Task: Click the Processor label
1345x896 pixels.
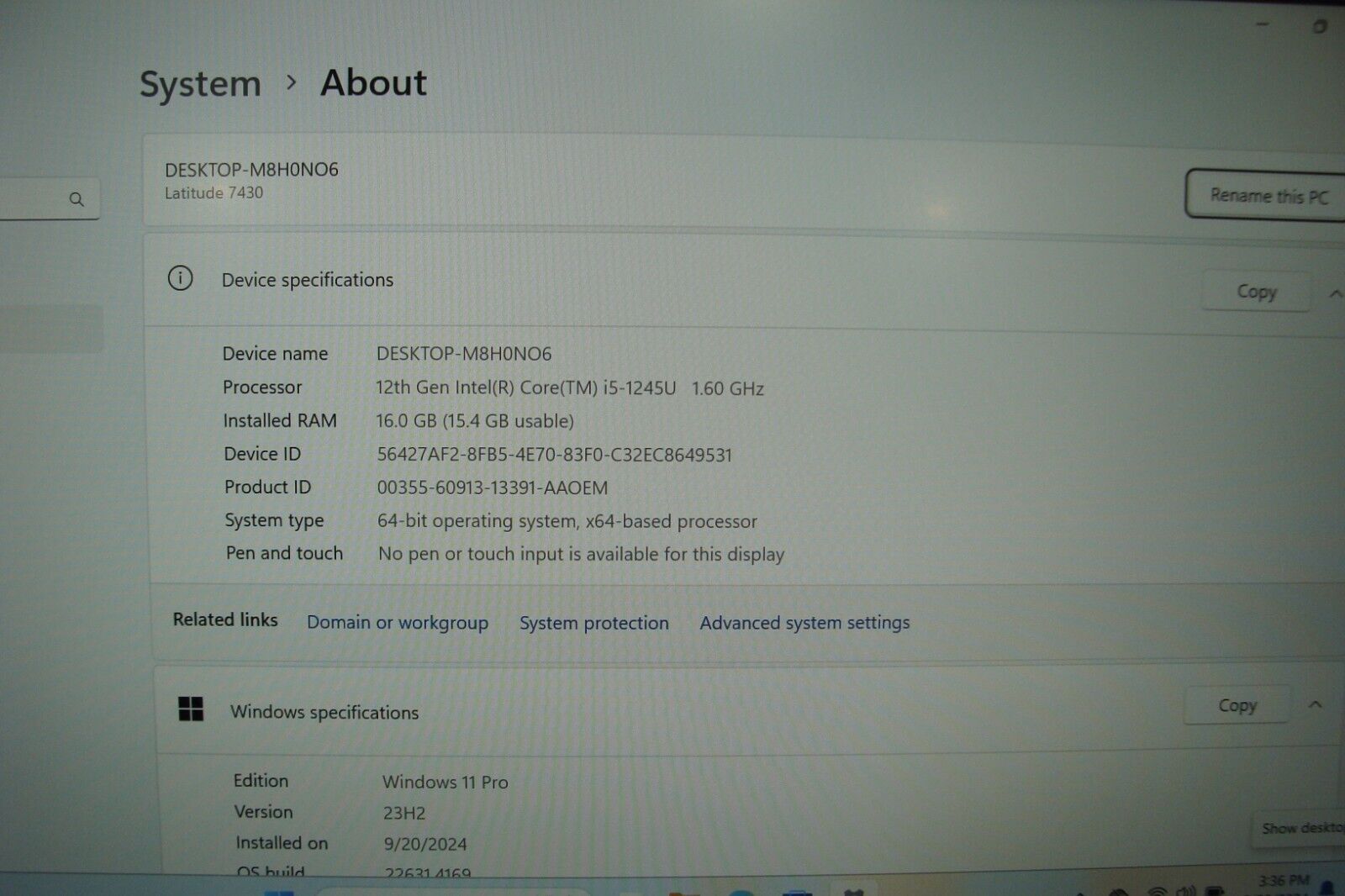Action: pos(262,387)
